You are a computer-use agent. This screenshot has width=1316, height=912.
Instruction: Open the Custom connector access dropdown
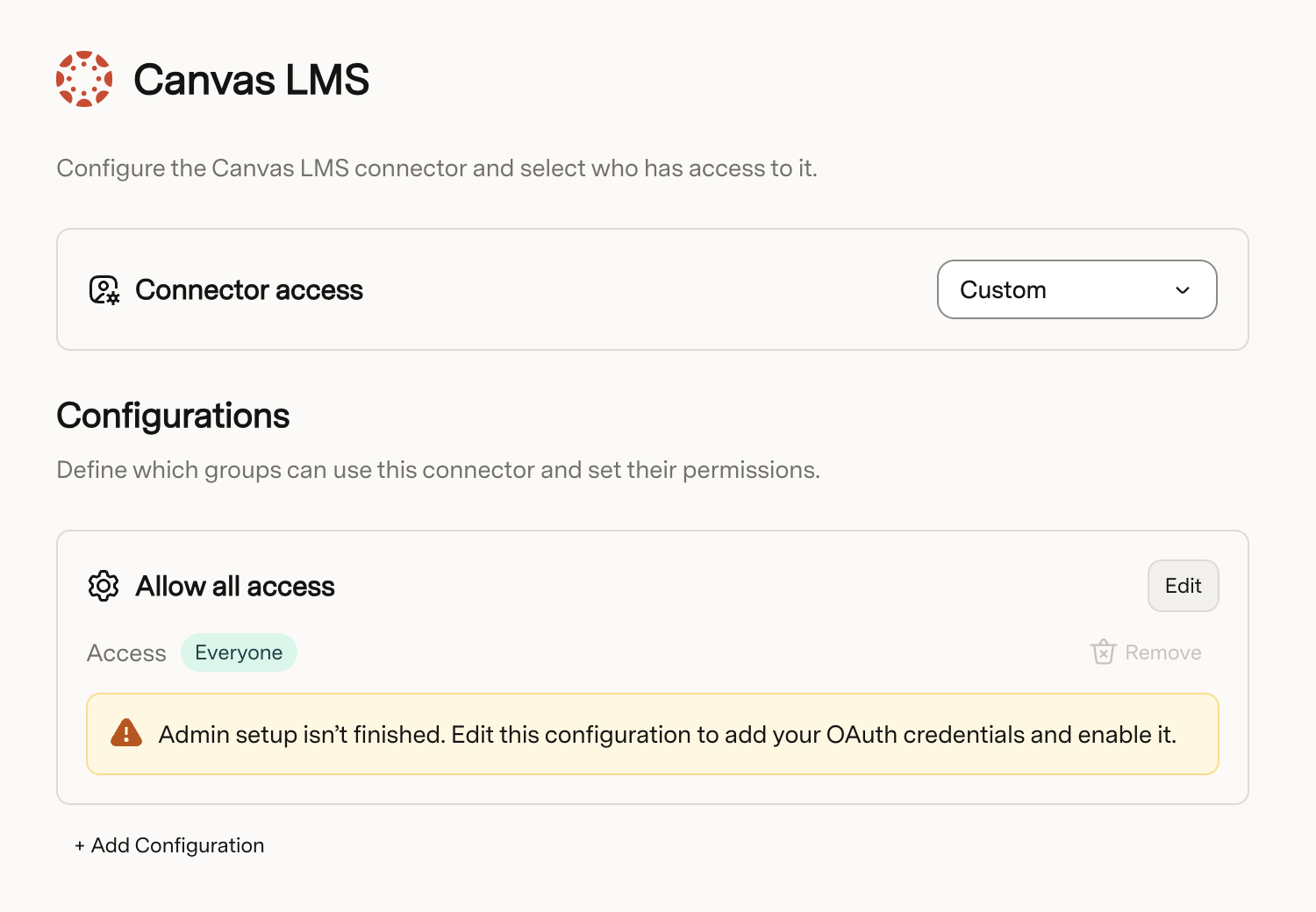tap(1076, 289)
